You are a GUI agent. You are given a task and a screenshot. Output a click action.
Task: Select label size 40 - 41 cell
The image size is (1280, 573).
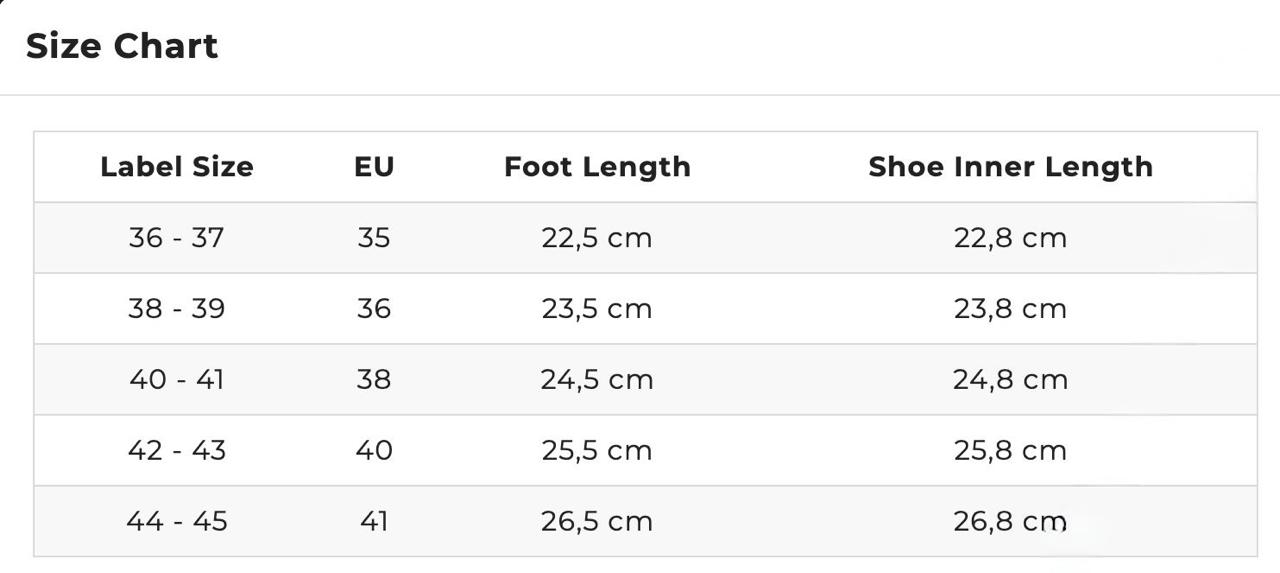(177, 380)
